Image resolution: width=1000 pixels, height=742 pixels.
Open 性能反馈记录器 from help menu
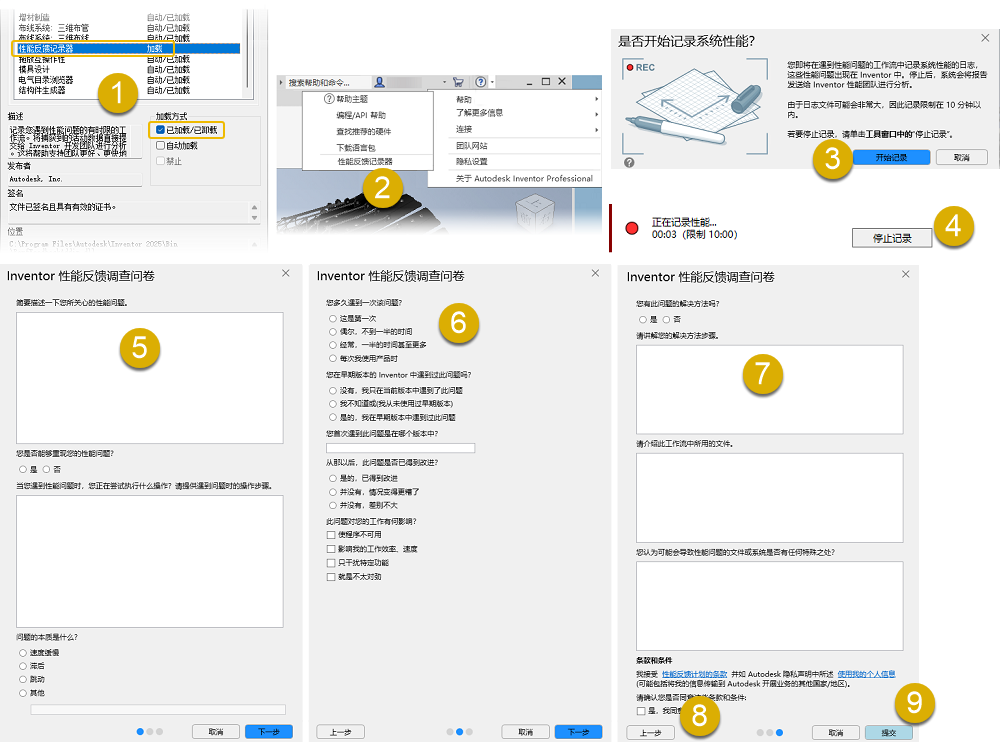tap(365, 161)
